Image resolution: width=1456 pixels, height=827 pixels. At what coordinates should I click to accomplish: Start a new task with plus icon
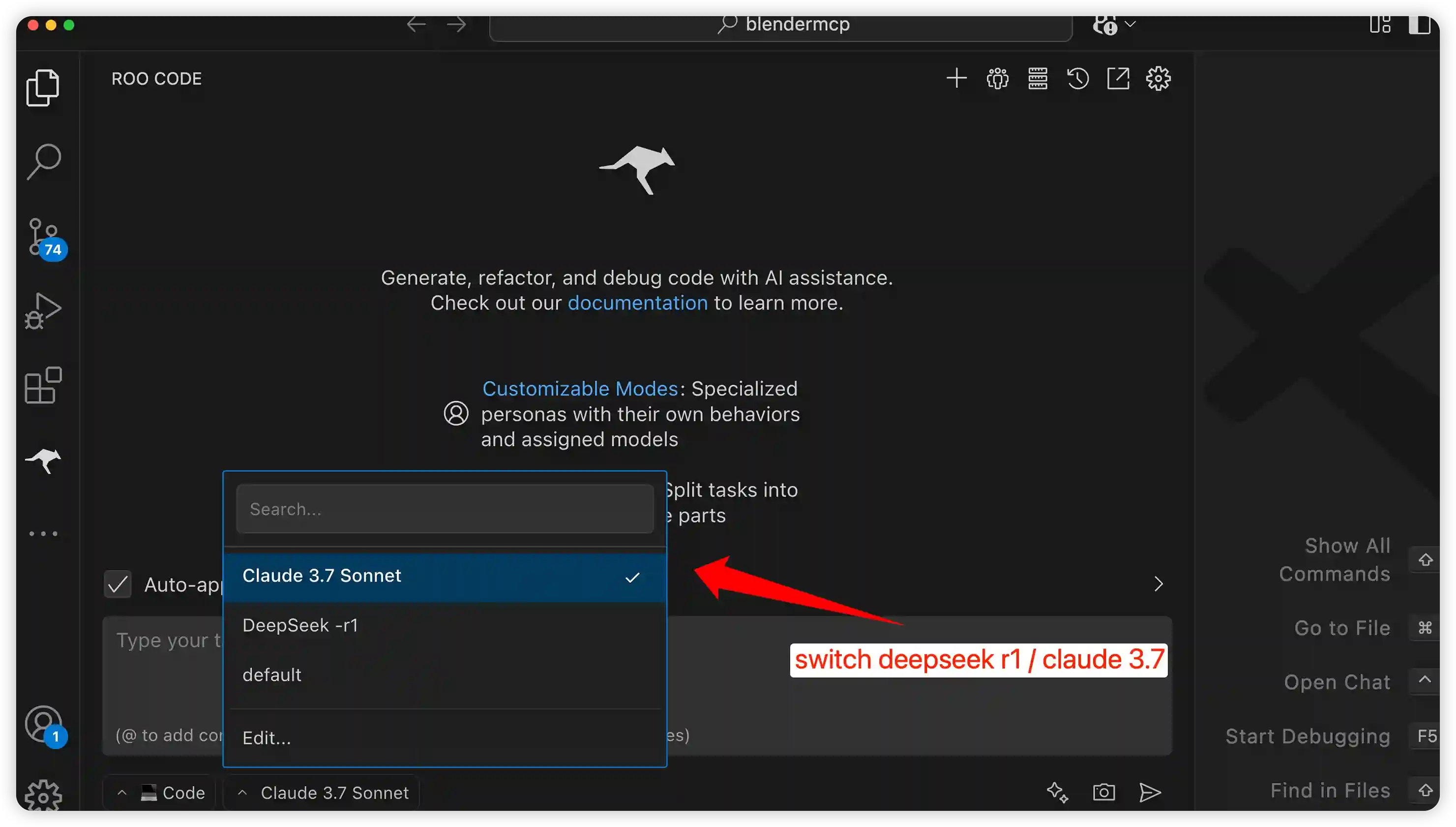coord(956,78)
